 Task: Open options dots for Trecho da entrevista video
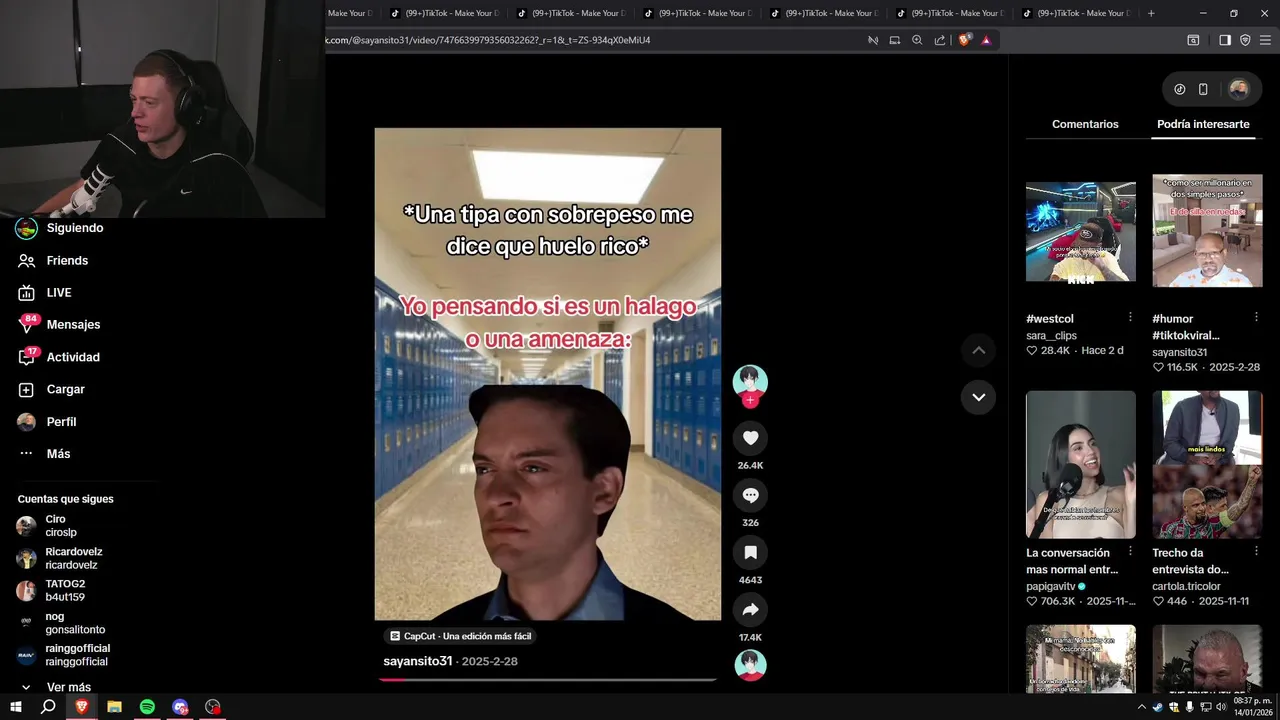(x=1257, y=551)
